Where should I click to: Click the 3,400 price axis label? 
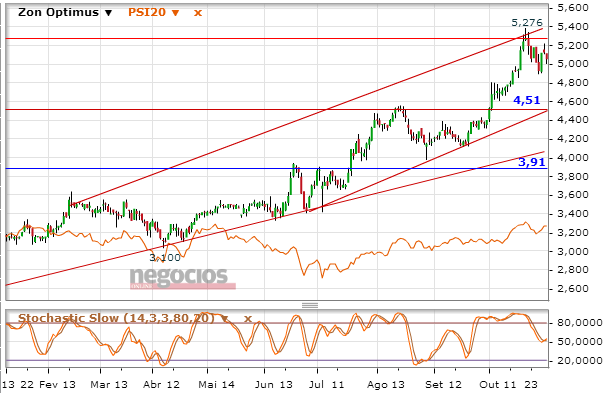click(x=573, y=213)
